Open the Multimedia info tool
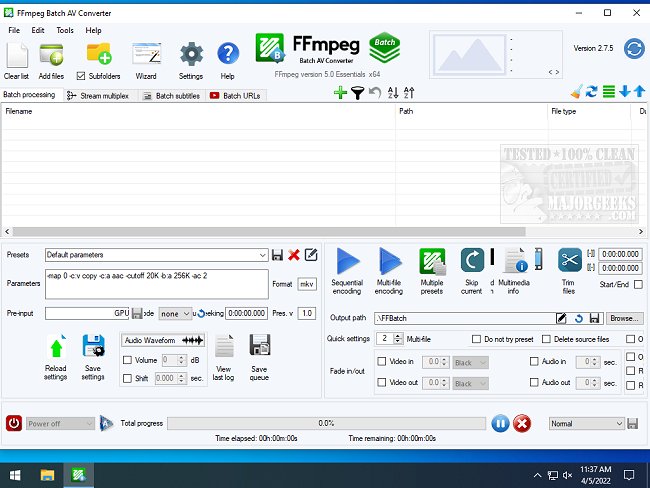Image resolution: width=650 pixels, height=488 pixels. coord(513,262)
